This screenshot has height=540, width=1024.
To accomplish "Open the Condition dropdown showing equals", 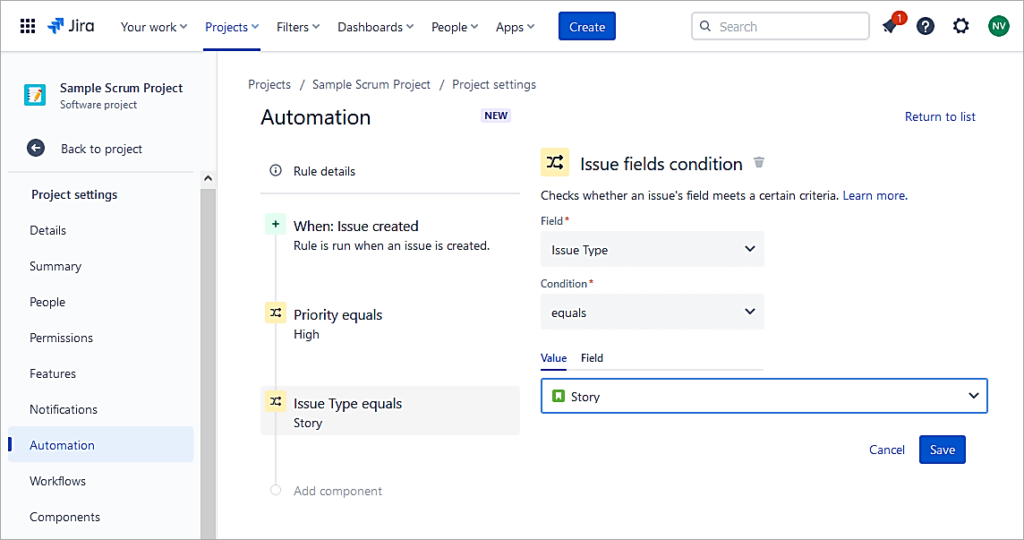I will tap(652, 312).
